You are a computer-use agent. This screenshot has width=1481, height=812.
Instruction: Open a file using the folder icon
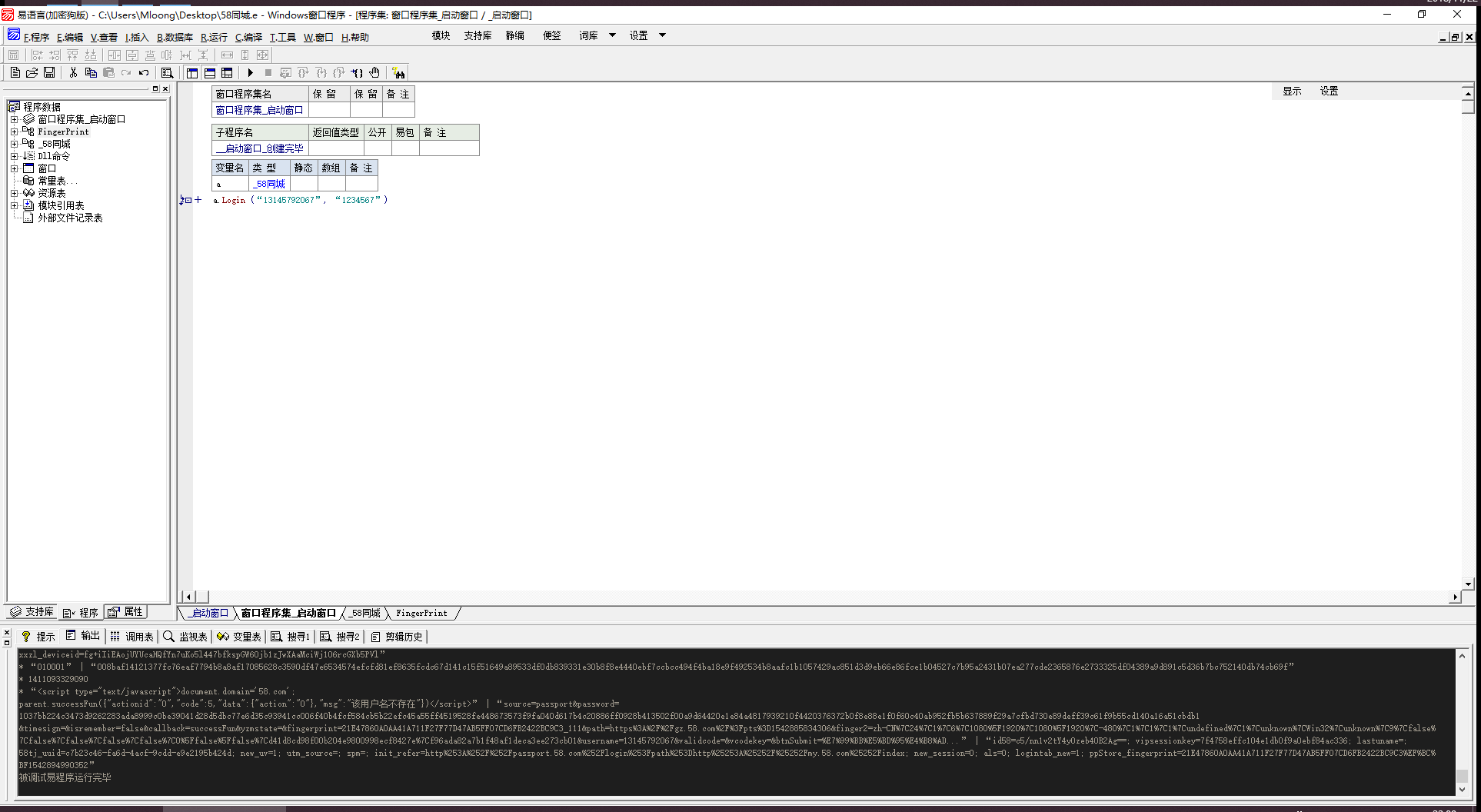click(x=32, y=72)
